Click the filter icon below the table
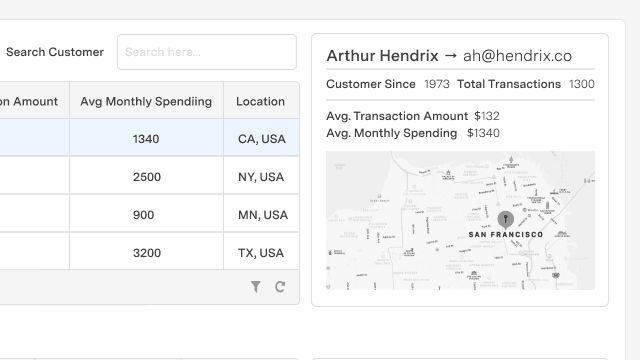This screenshot has height=360, width=640. 256,287
